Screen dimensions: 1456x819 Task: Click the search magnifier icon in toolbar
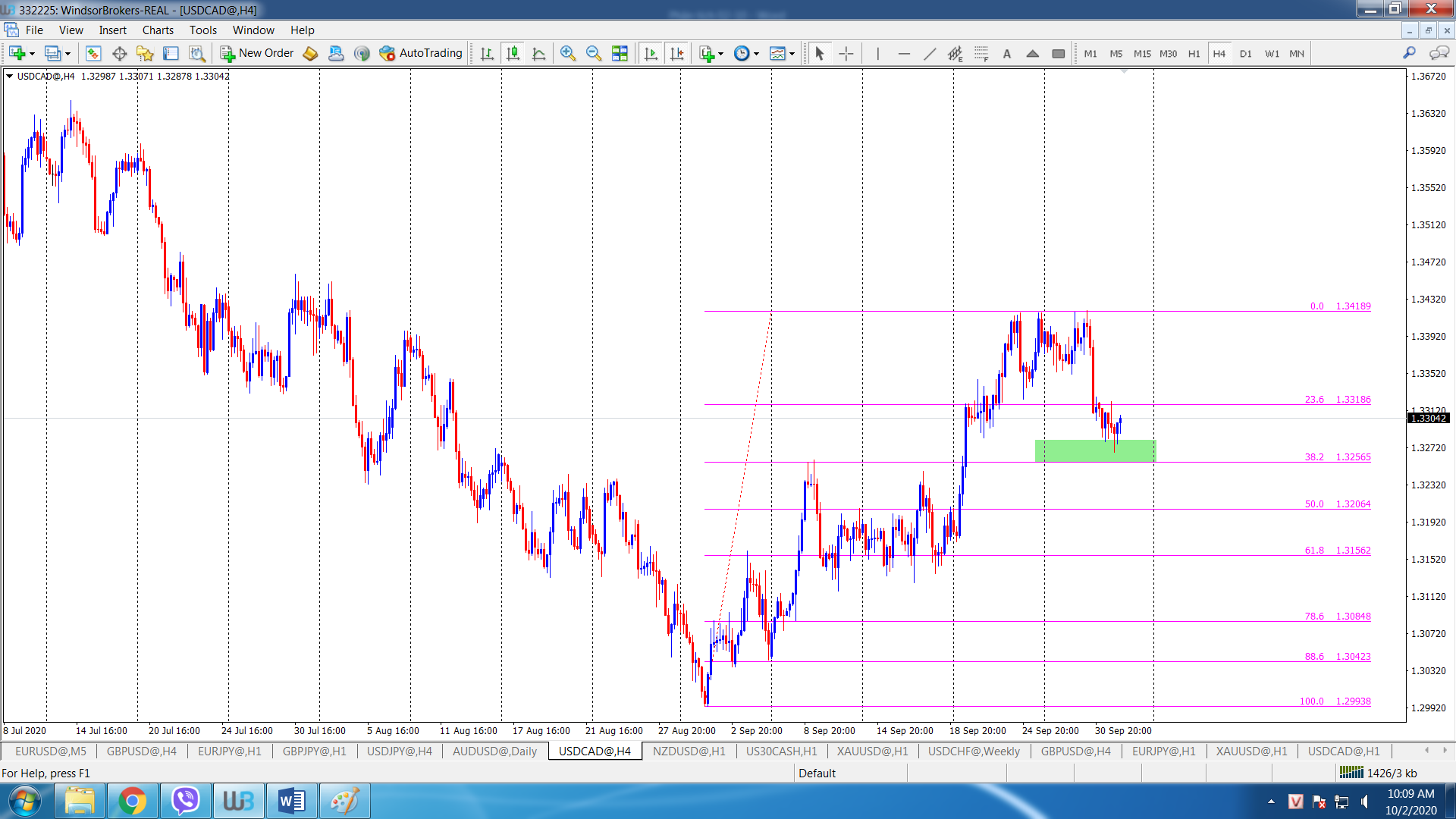click(x=1409, y=53)
